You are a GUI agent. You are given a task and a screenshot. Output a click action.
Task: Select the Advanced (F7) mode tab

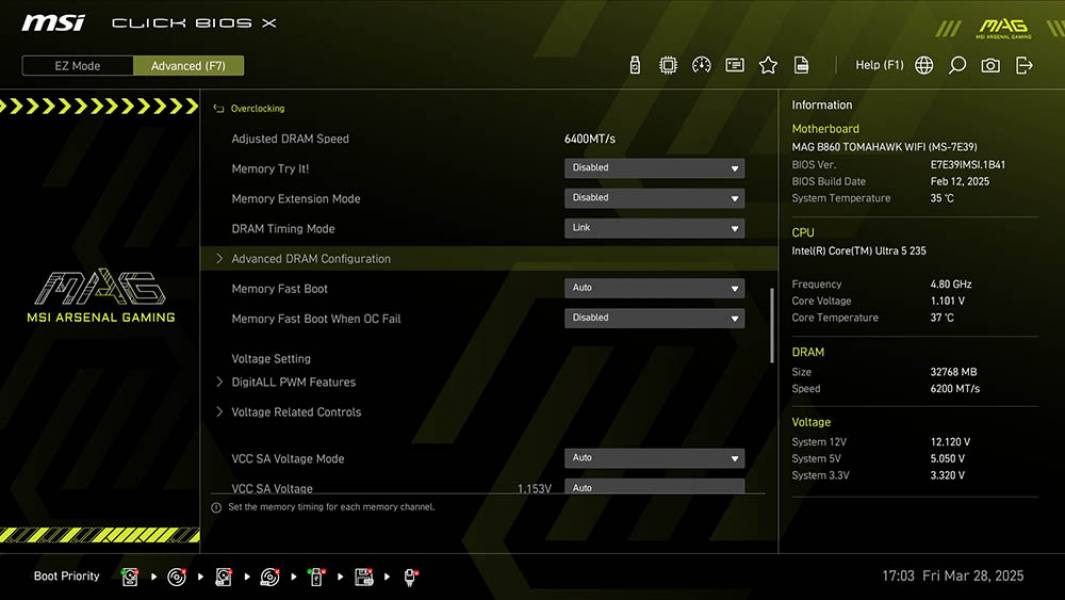point(188,66)
